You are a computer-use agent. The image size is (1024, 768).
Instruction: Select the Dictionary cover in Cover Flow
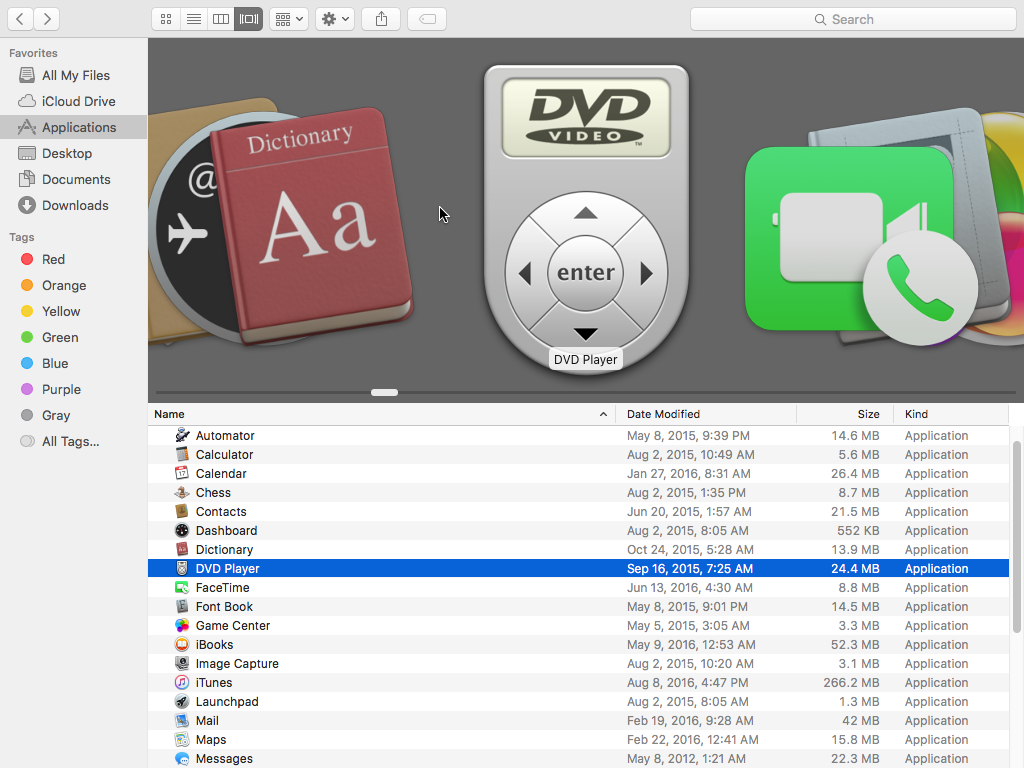point(312,225)
